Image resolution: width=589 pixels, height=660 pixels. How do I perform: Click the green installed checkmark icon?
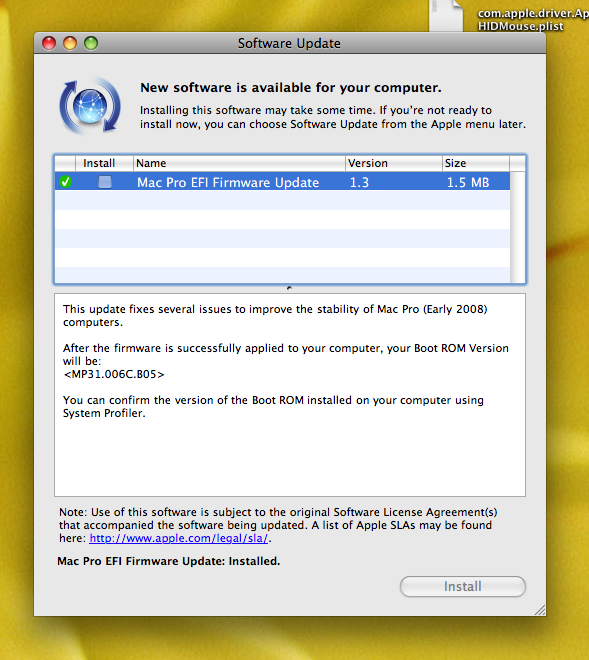65,182
